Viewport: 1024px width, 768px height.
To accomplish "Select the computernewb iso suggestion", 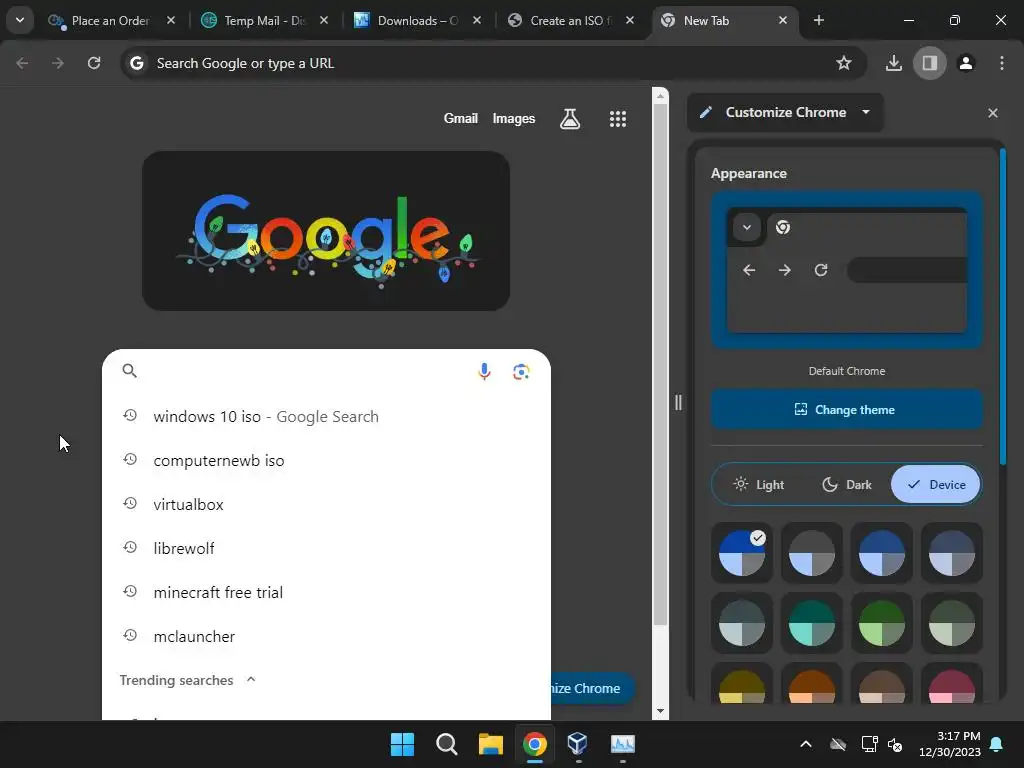I will click(x=327, y=460).
